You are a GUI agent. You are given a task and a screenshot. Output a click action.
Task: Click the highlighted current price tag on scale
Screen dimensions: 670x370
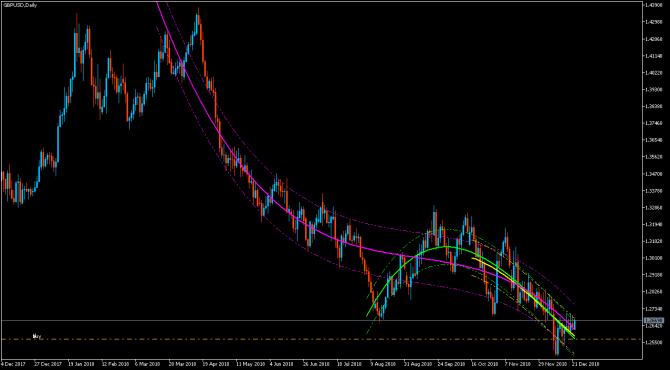click(x=654, y=320)
